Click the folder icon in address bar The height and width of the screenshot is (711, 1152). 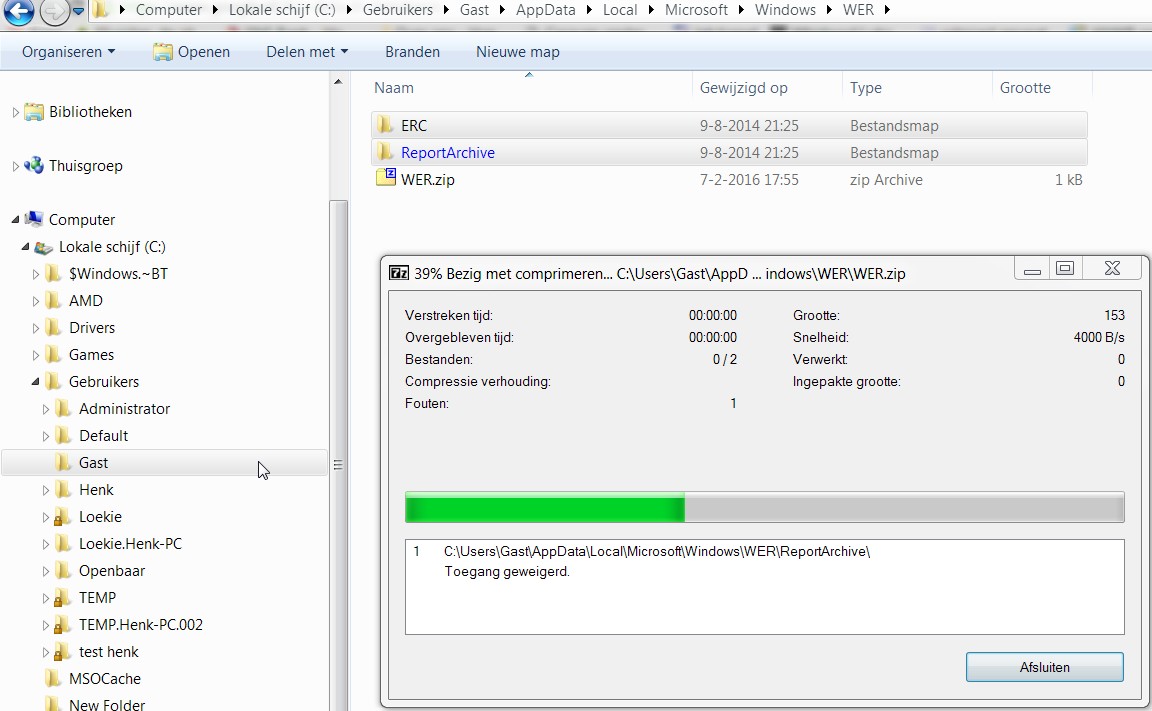pyautogui.click(x=101, y=10)
